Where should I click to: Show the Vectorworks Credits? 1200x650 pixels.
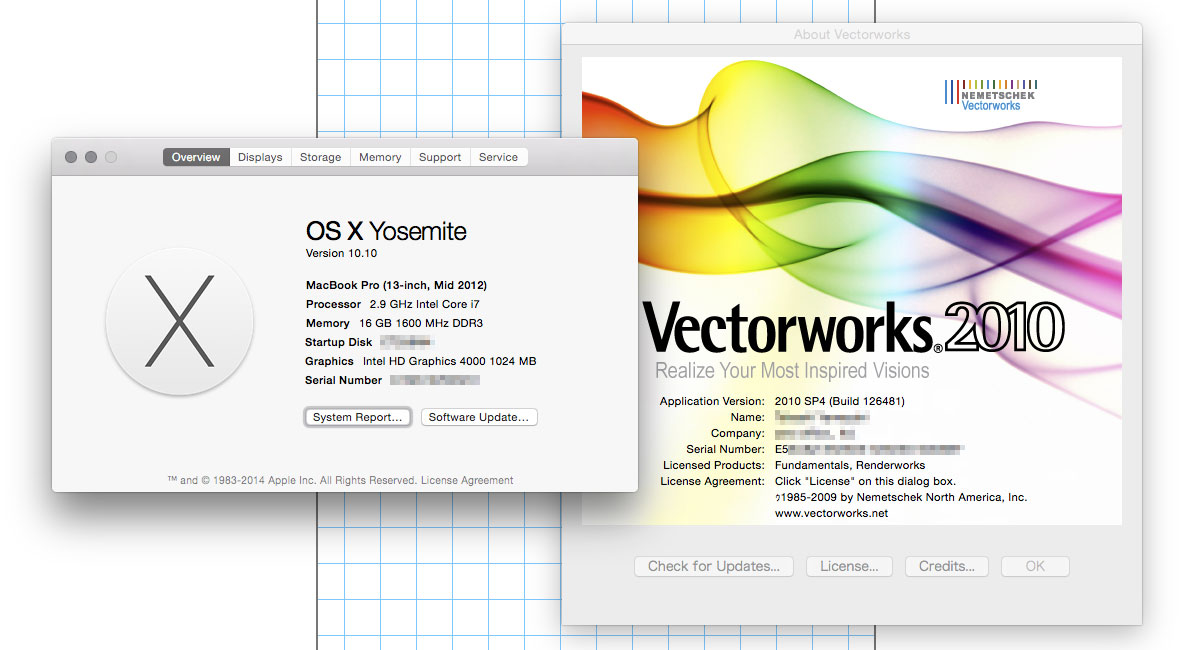click(947, 566)
